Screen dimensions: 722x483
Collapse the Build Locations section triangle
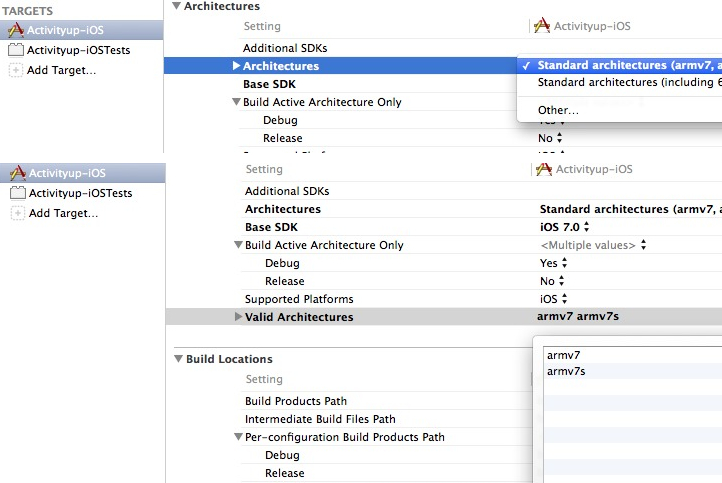pos(178,359)
